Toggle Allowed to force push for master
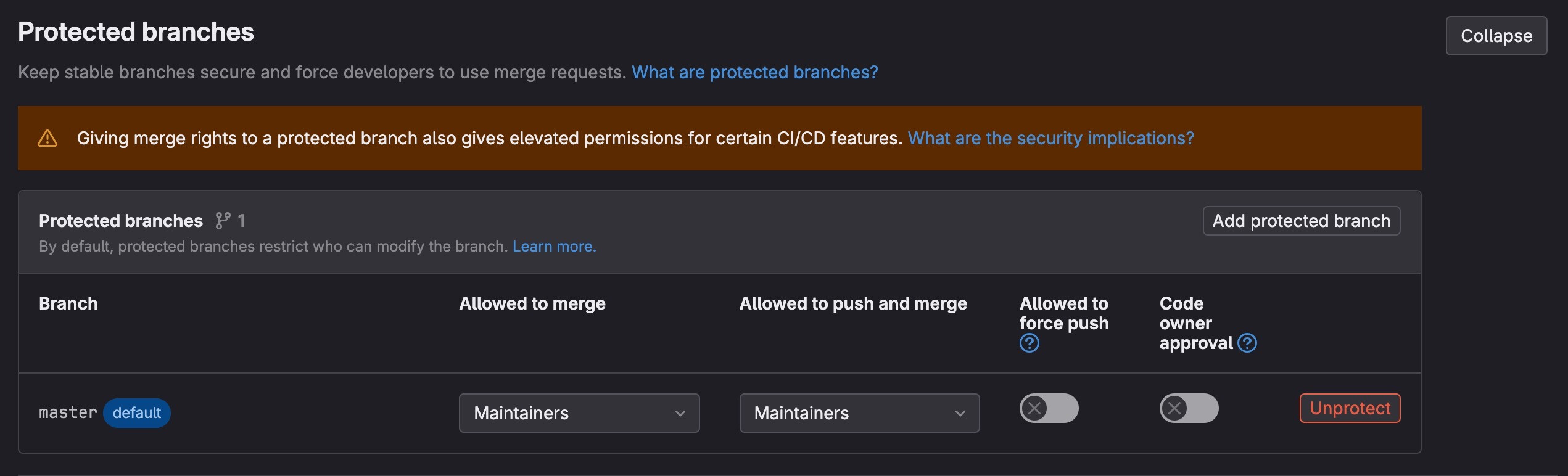This screenshot has height=476, width=1568. click(x=1049, y=408)
